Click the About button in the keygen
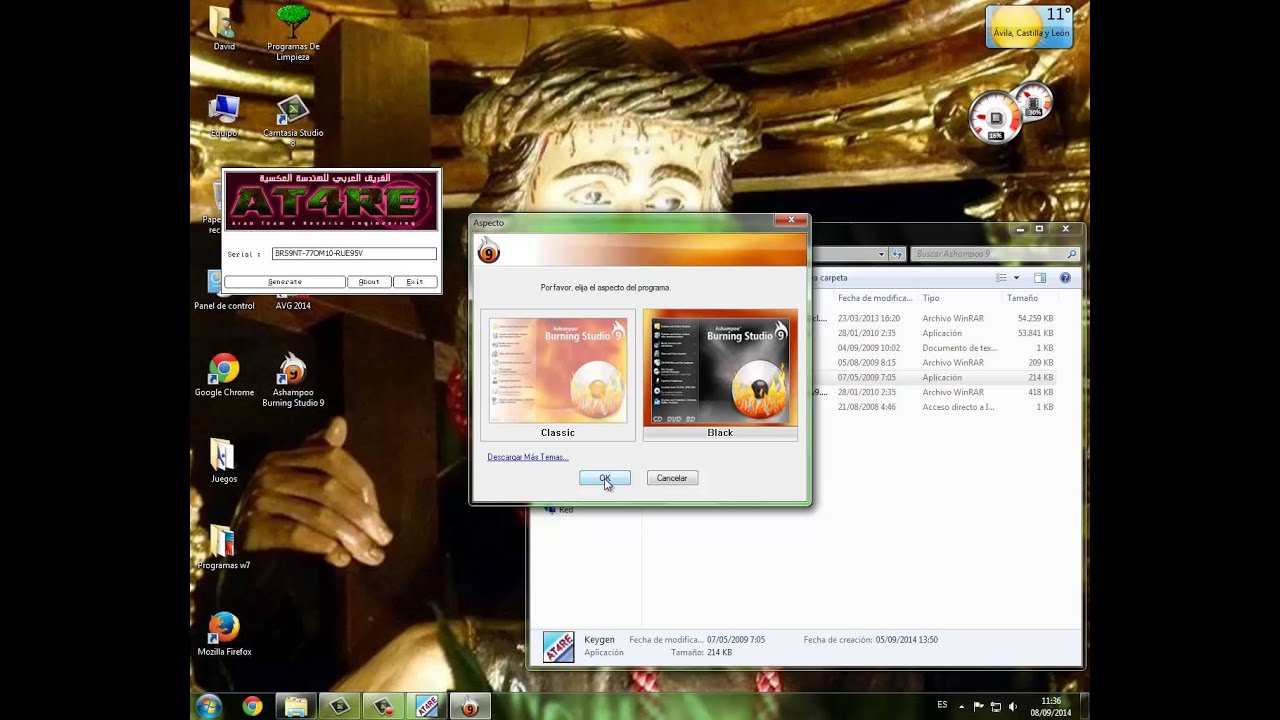This screenshot has height=720, width=1280. point(369,282)
